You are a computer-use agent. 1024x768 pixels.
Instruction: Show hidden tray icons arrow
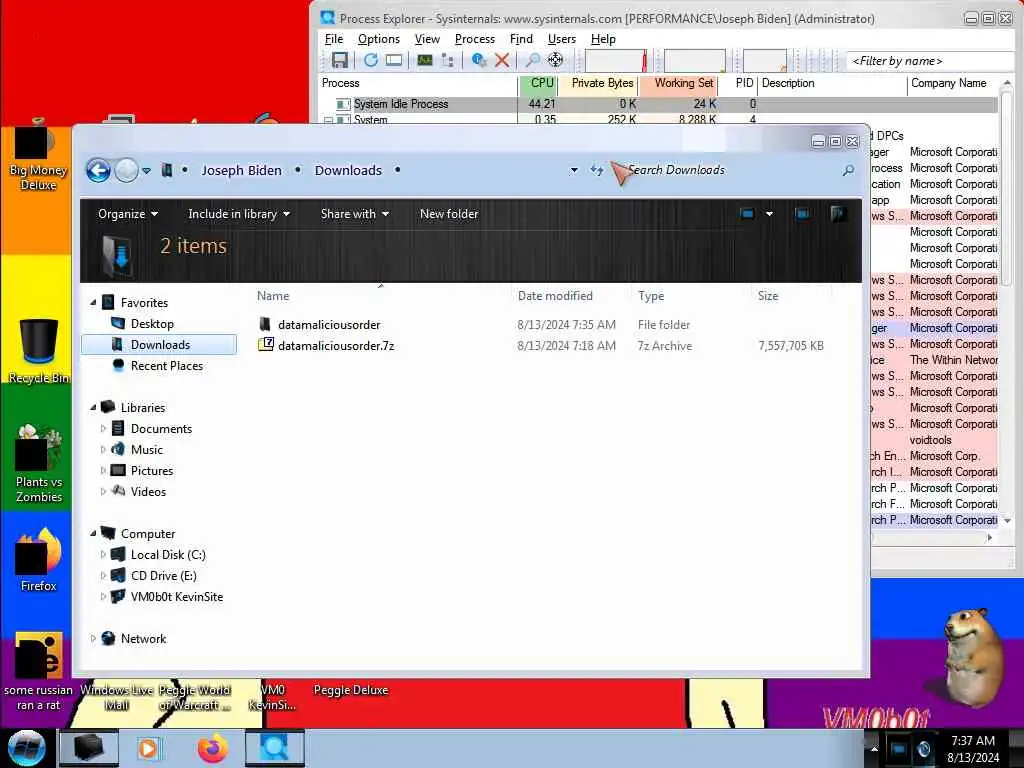874,748
